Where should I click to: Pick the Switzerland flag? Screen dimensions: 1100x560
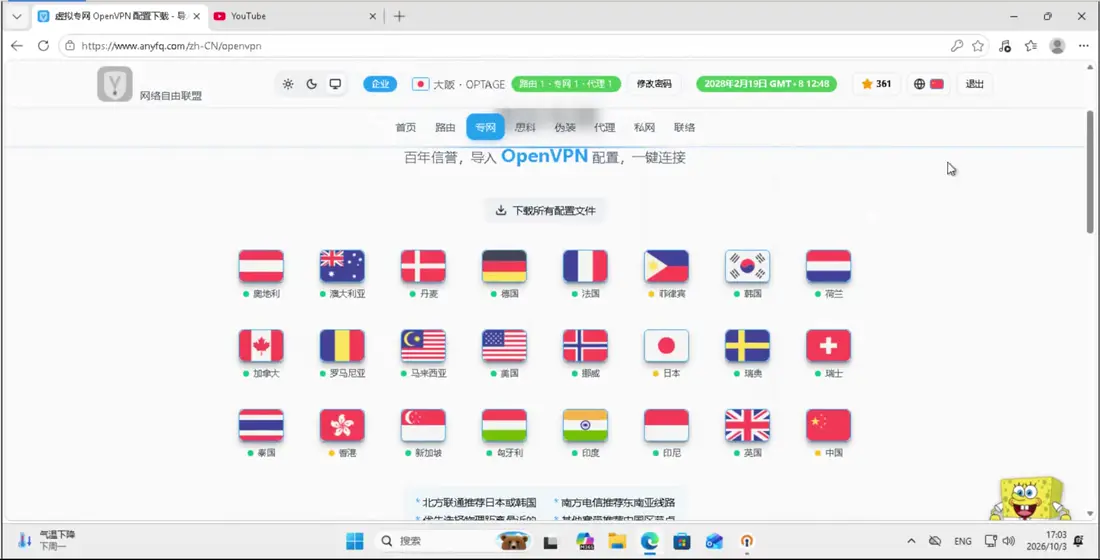829,346
